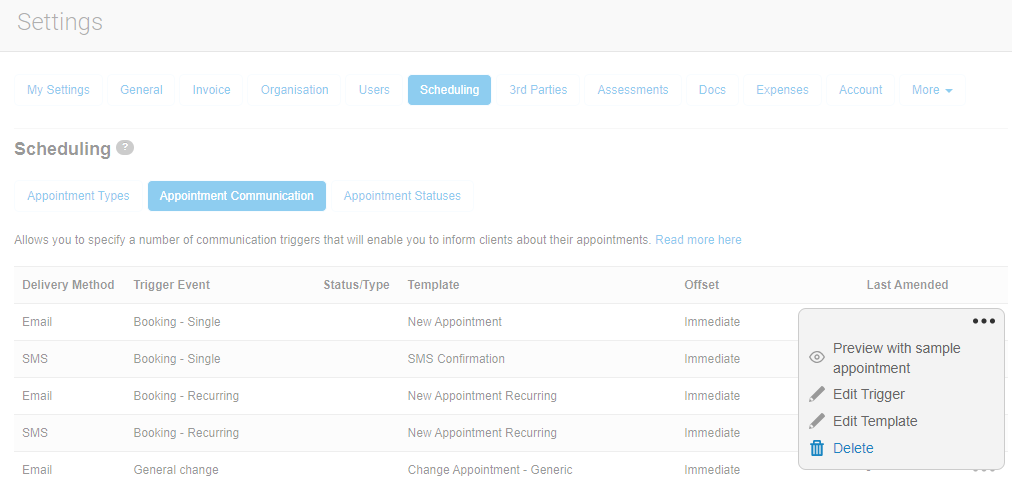Open the My Settings tab
1012x479 pixels.
coord(58,90)
